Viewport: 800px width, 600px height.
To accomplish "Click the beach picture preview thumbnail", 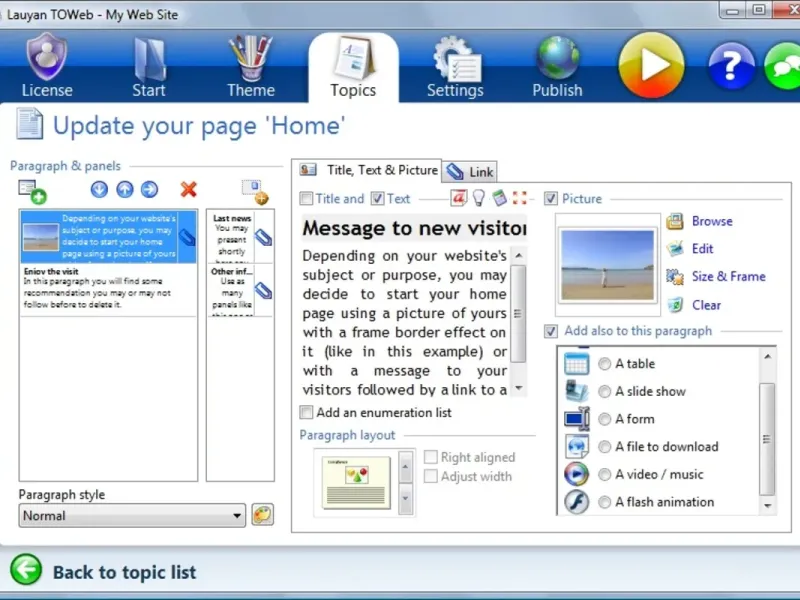I will click(608, 265).
